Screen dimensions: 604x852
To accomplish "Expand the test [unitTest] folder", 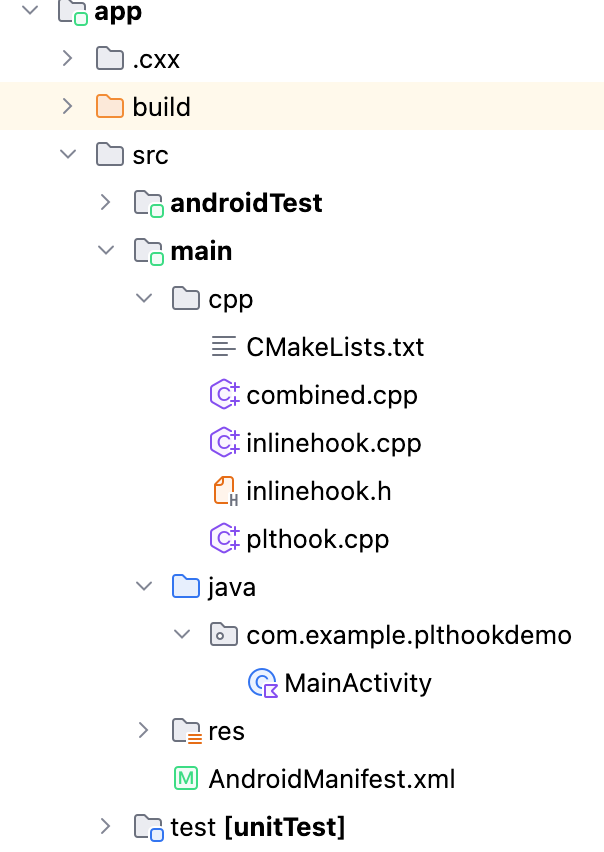I will (x=105, y=827).
